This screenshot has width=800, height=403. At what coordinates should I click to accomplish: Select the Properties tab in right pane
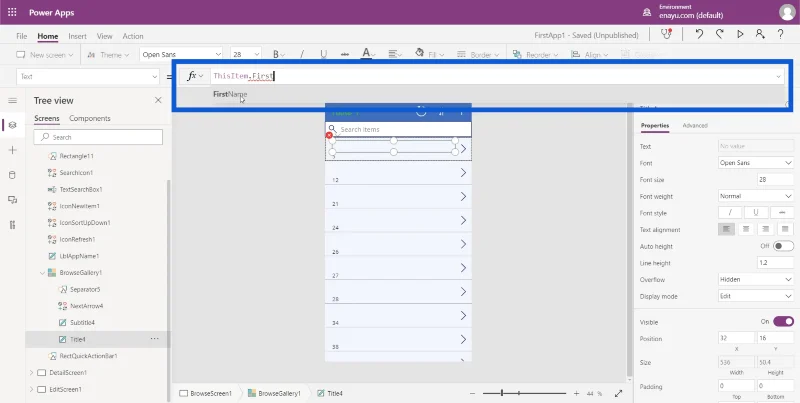(655, 125)
